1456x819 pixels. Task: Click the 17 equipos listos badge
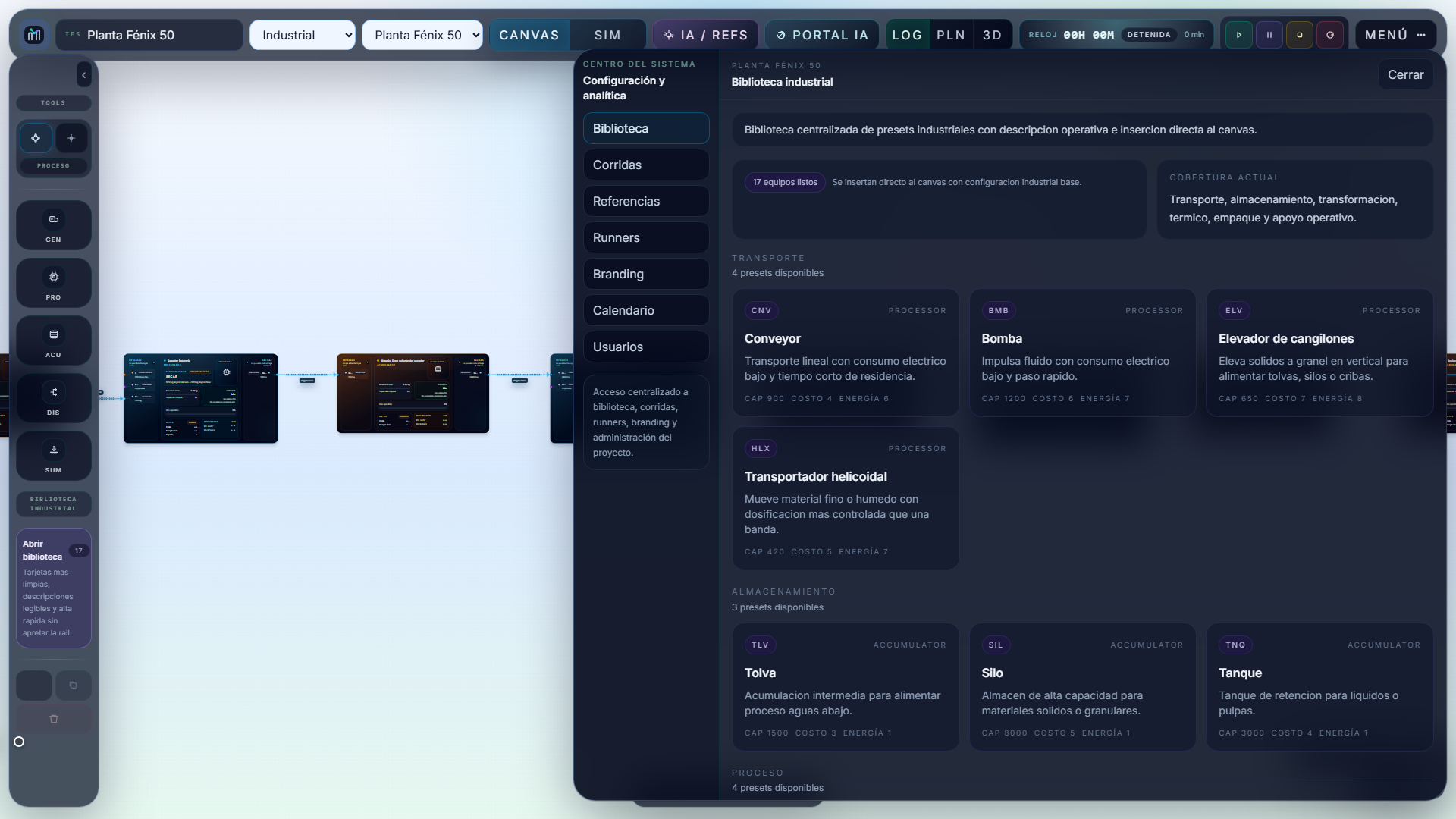785,182
